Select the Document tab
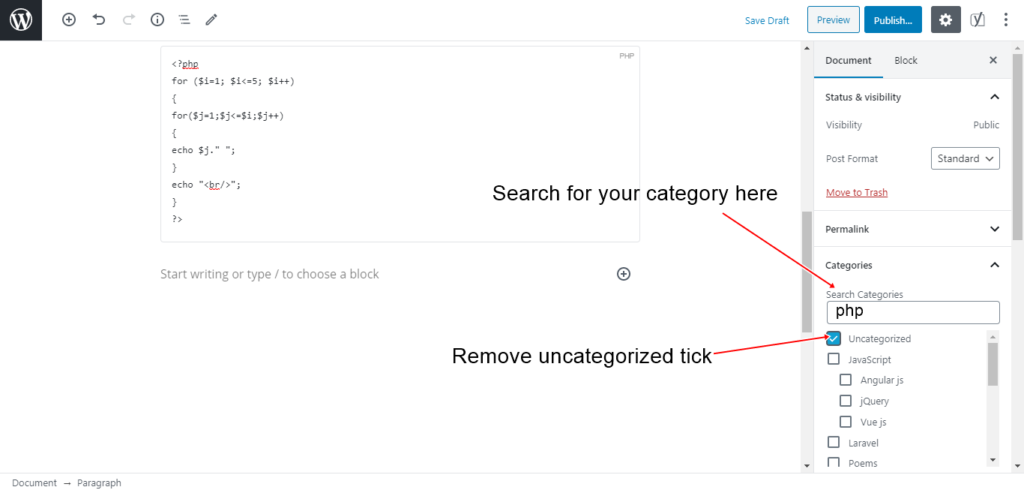 [x=848, y=60]
